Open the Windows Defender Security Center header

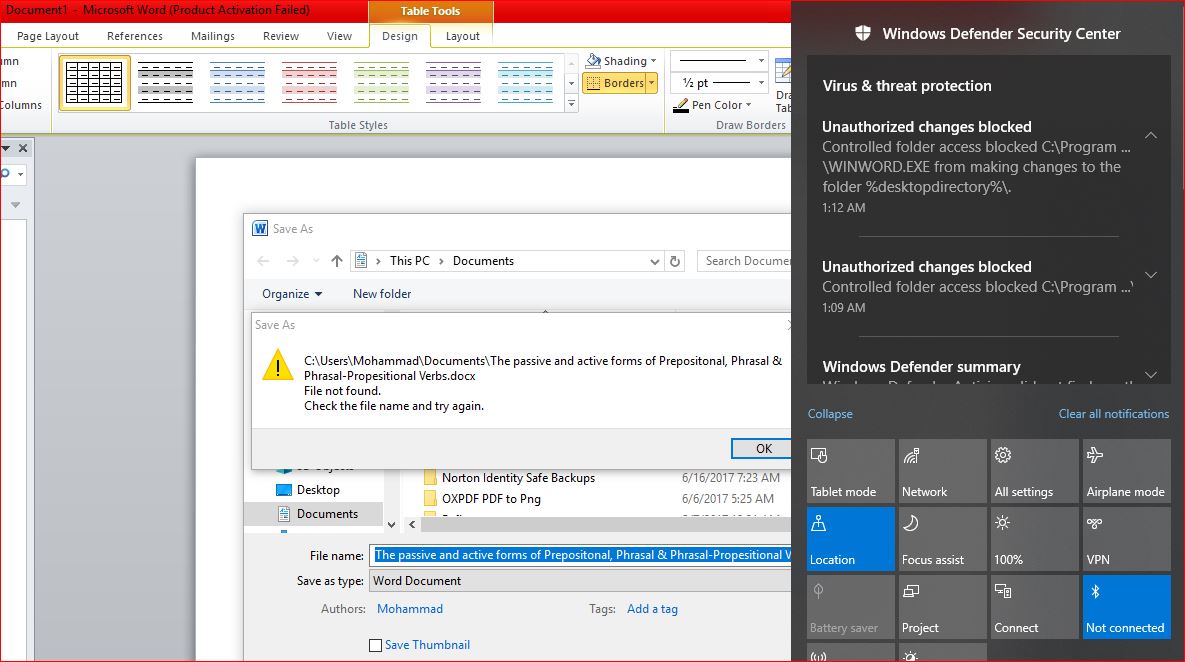(988, 33)
